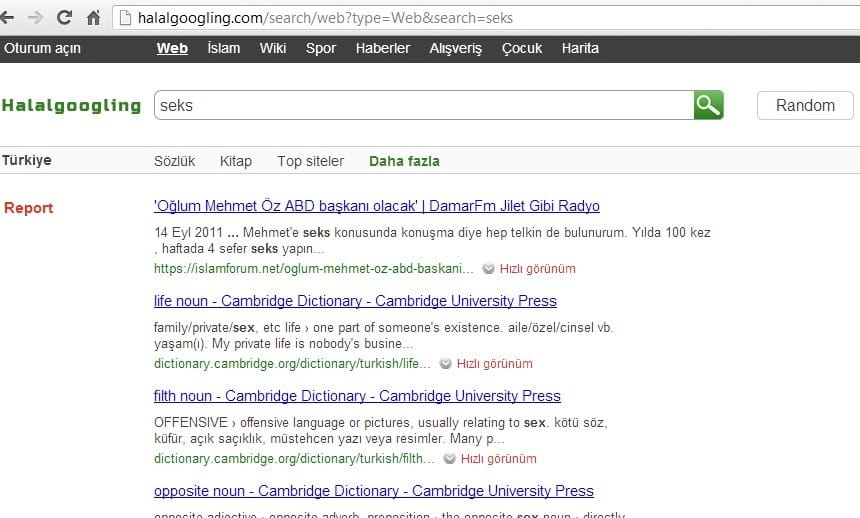The height and width of the screenshot is (518, 860).
Task: Open the Kitap filter
Action: tap(235, 161)
